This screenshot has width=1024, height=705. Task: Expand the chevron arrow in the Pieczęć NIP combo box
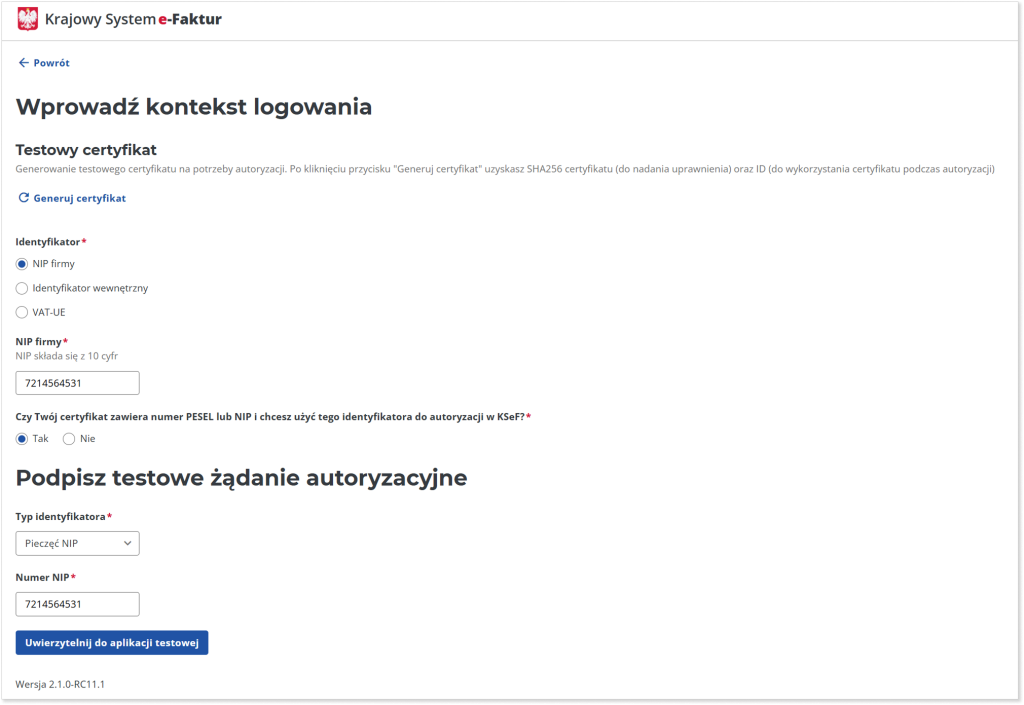click(126, 543)
